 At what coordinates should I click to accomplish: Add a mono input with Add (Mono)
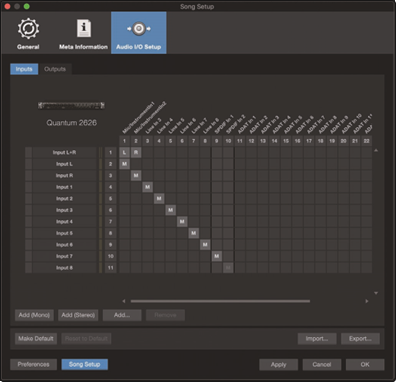[x=34, y=315]
